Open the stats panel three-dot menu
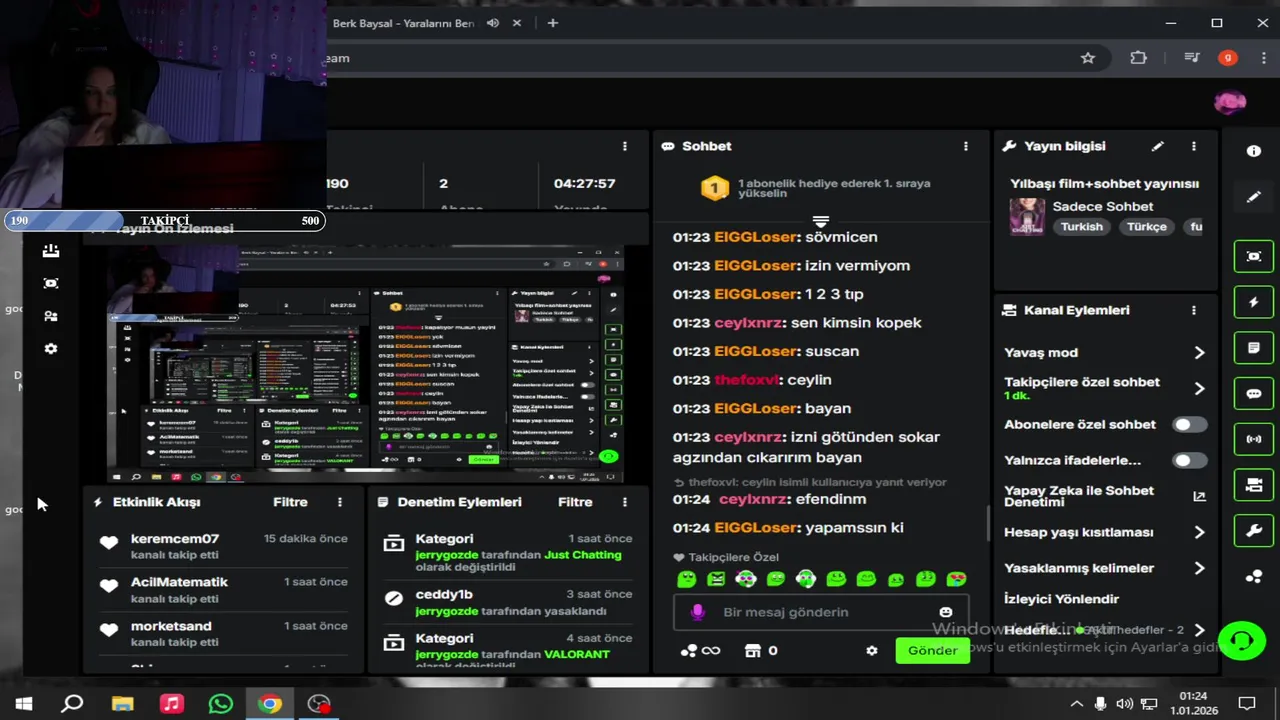Viewport: 1280px width, 720px height. [x=624, y=146]
